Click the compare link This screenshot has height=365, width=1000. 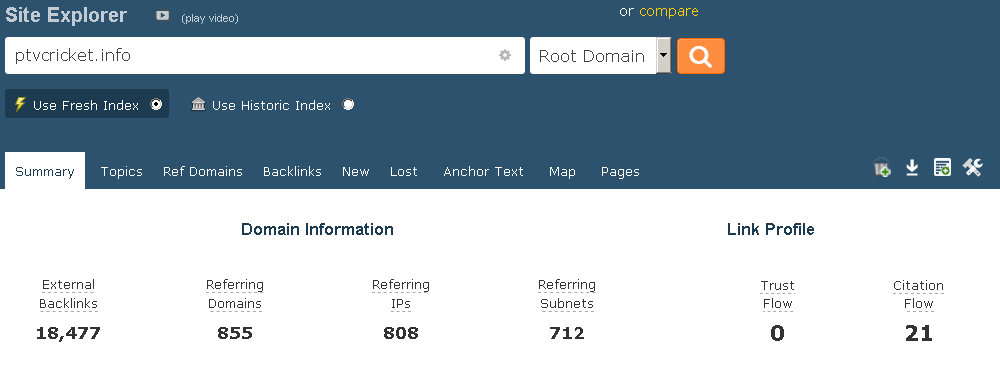668,11
